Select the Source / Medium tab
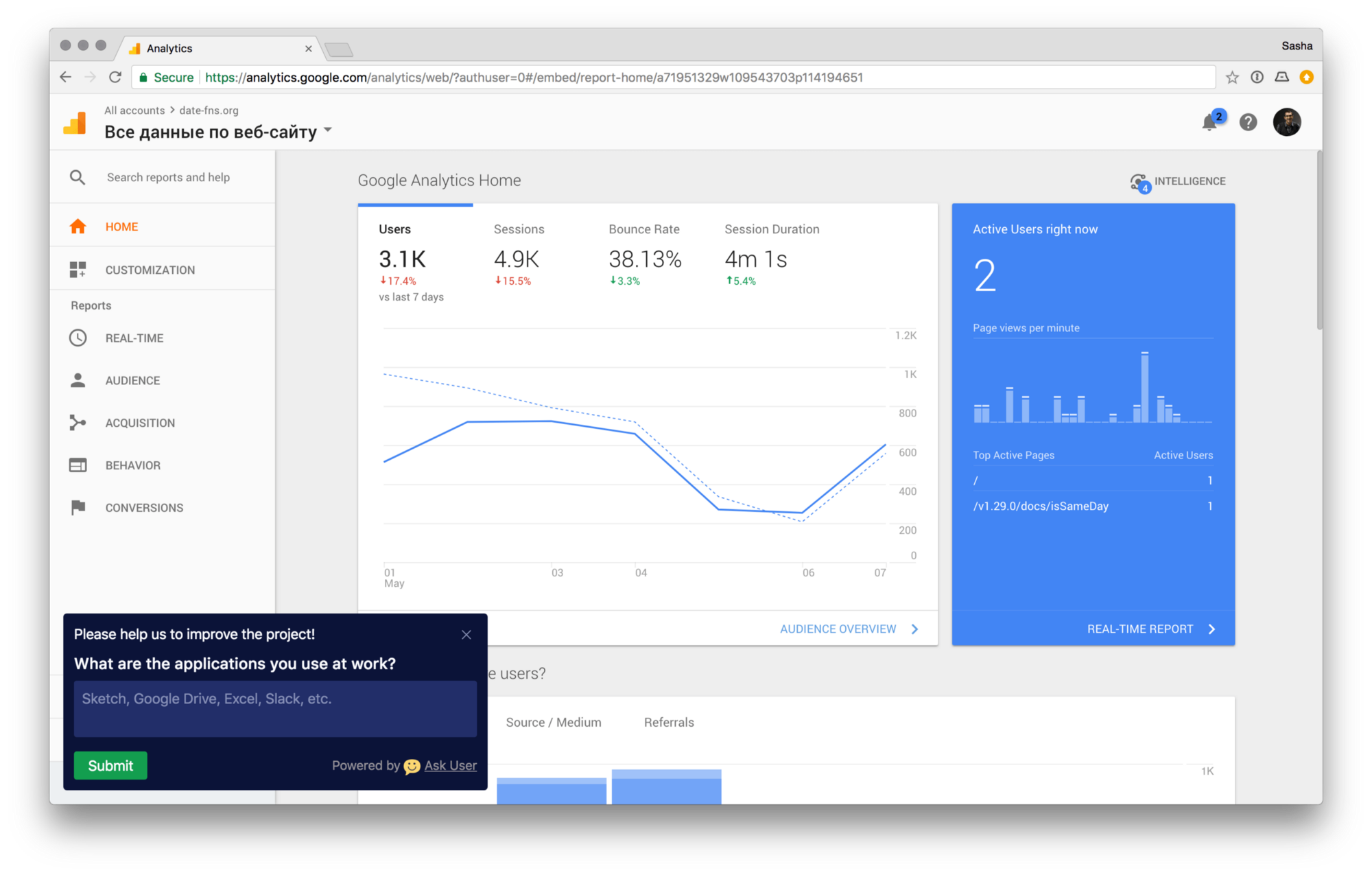The width and height of the screenshot is (1372, 875). [553, 722]
